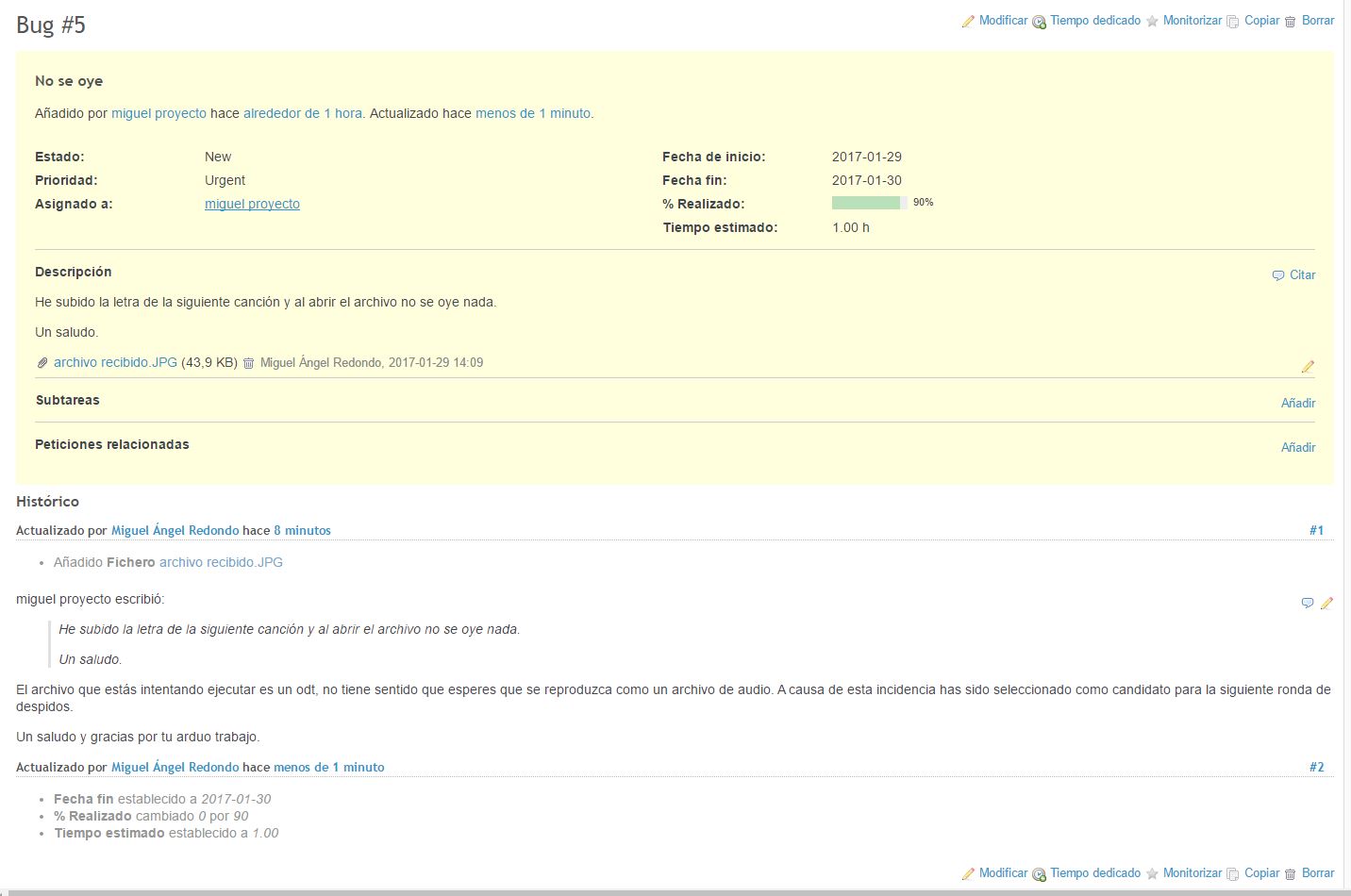Click the copy icon beside bottom Copiar

[1232, 874]
